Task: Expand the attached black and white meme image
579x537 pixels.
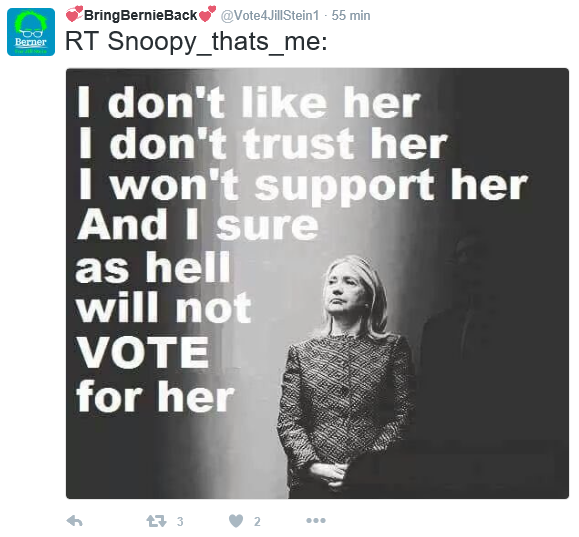Action: [x=317, y=283]
